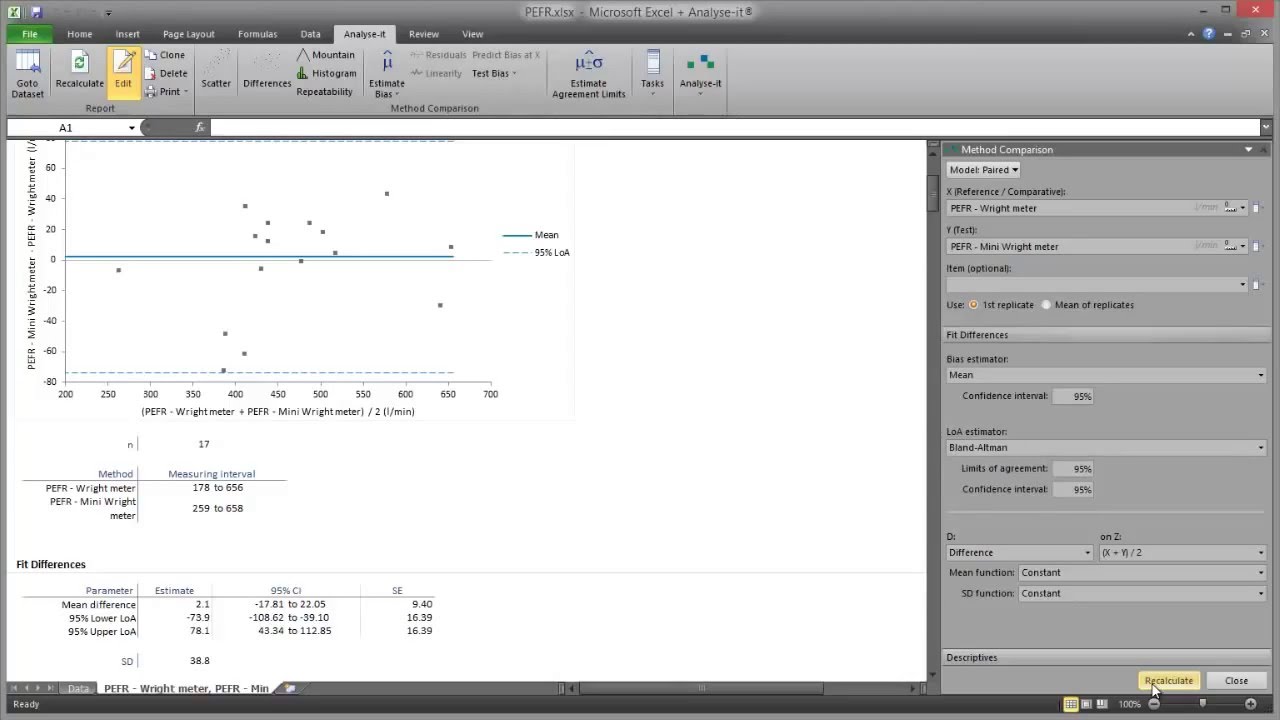Close the Method Comparison panel
Screen dimensions: 1280x720
click(x=1236, y=680)
